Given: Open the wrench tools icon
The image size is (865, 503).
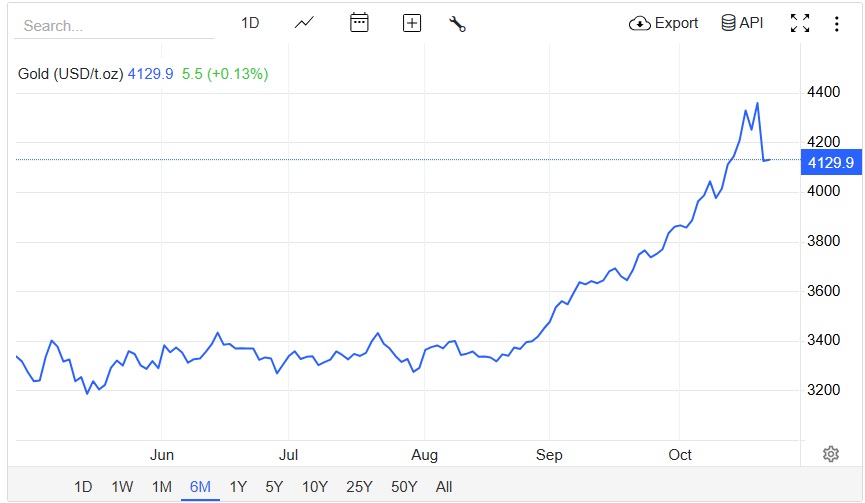Looking at the screenshot, I should click(458, 24).
